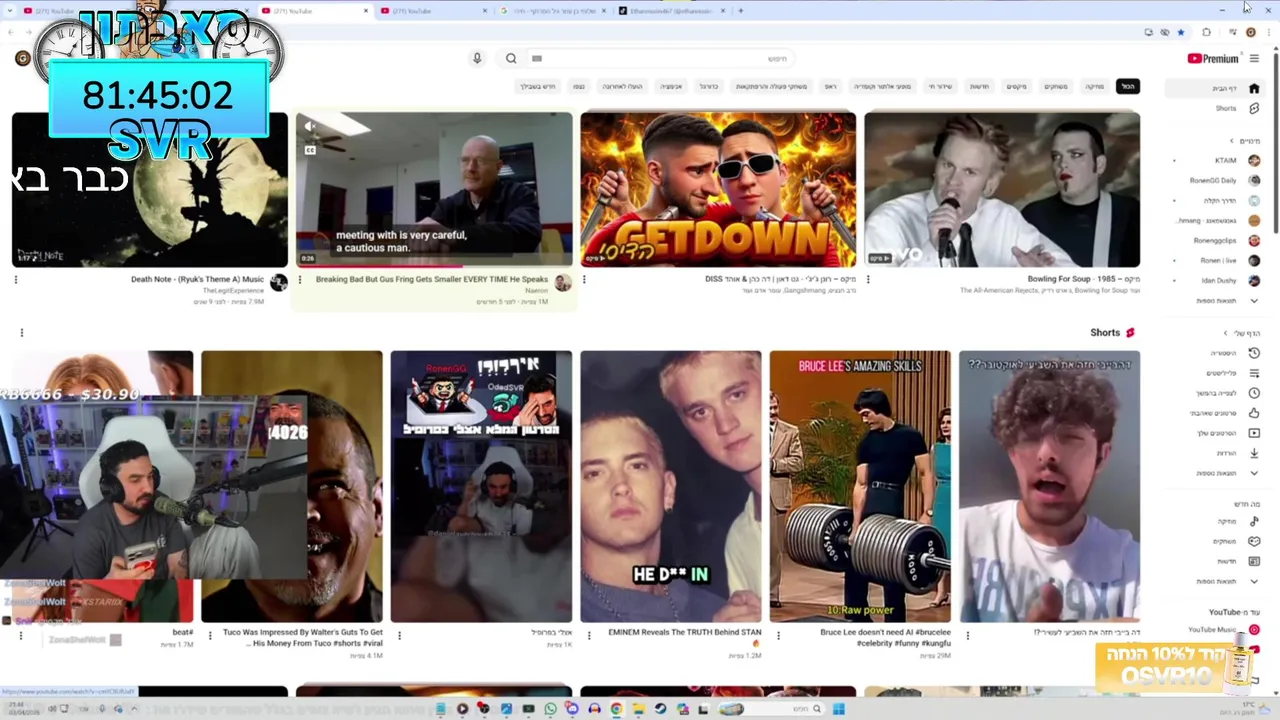Switch to the third YouTube browser tab

pos(434,11)
